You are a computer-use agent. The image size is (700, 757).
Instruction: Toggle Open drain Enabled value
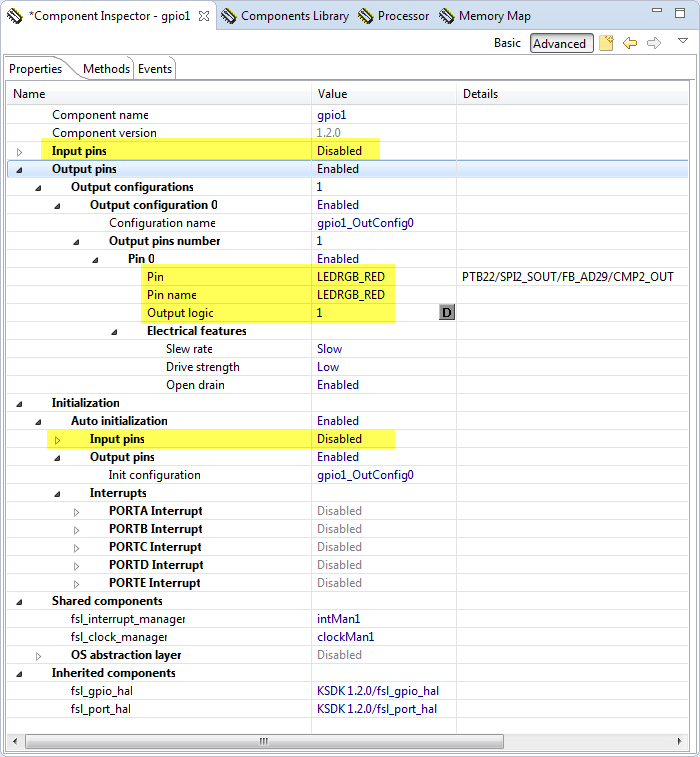point(338,385)
